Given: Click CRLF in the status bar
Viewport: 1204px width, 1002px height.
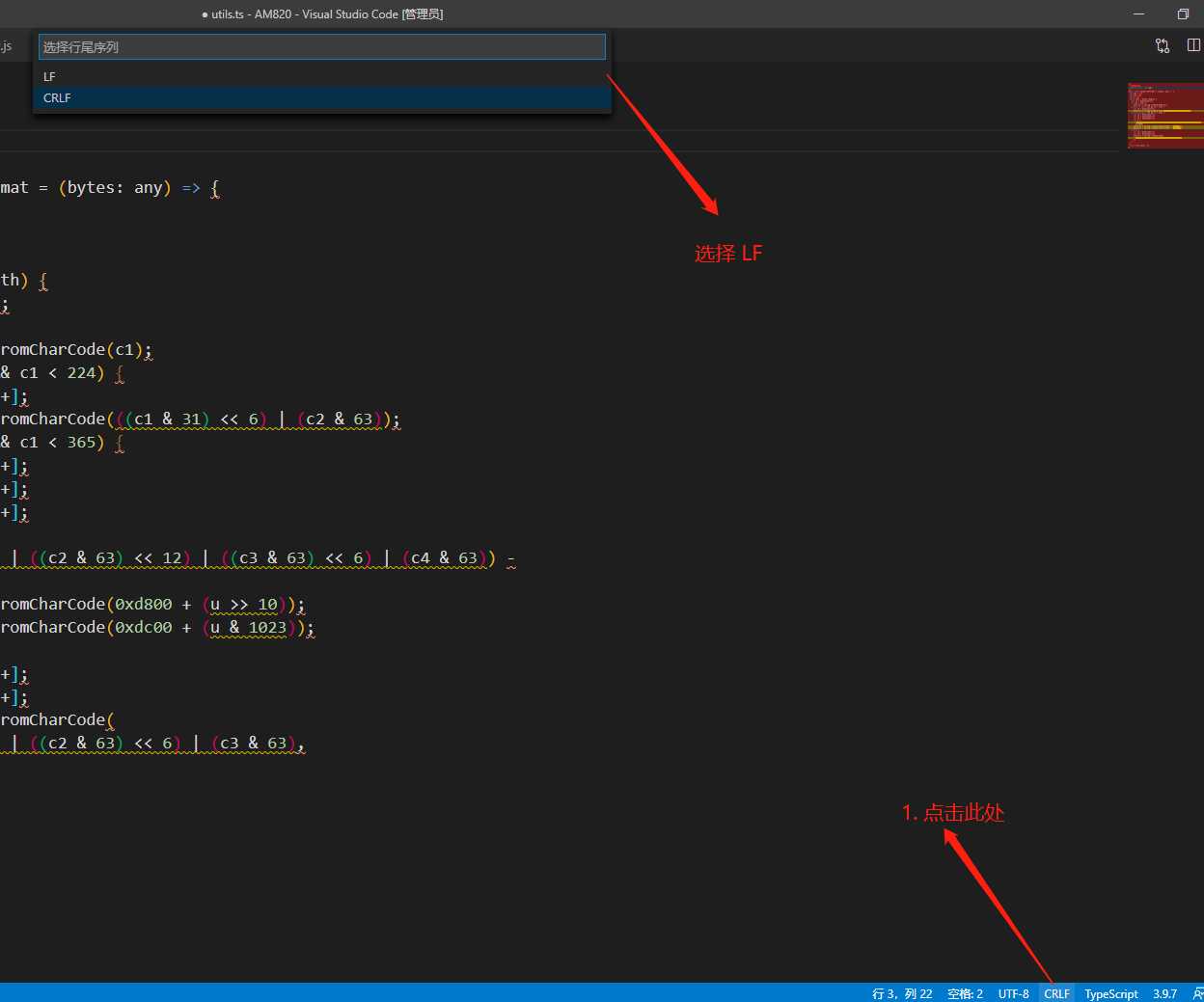Looking at the screenshot, I should (1056, 993).
